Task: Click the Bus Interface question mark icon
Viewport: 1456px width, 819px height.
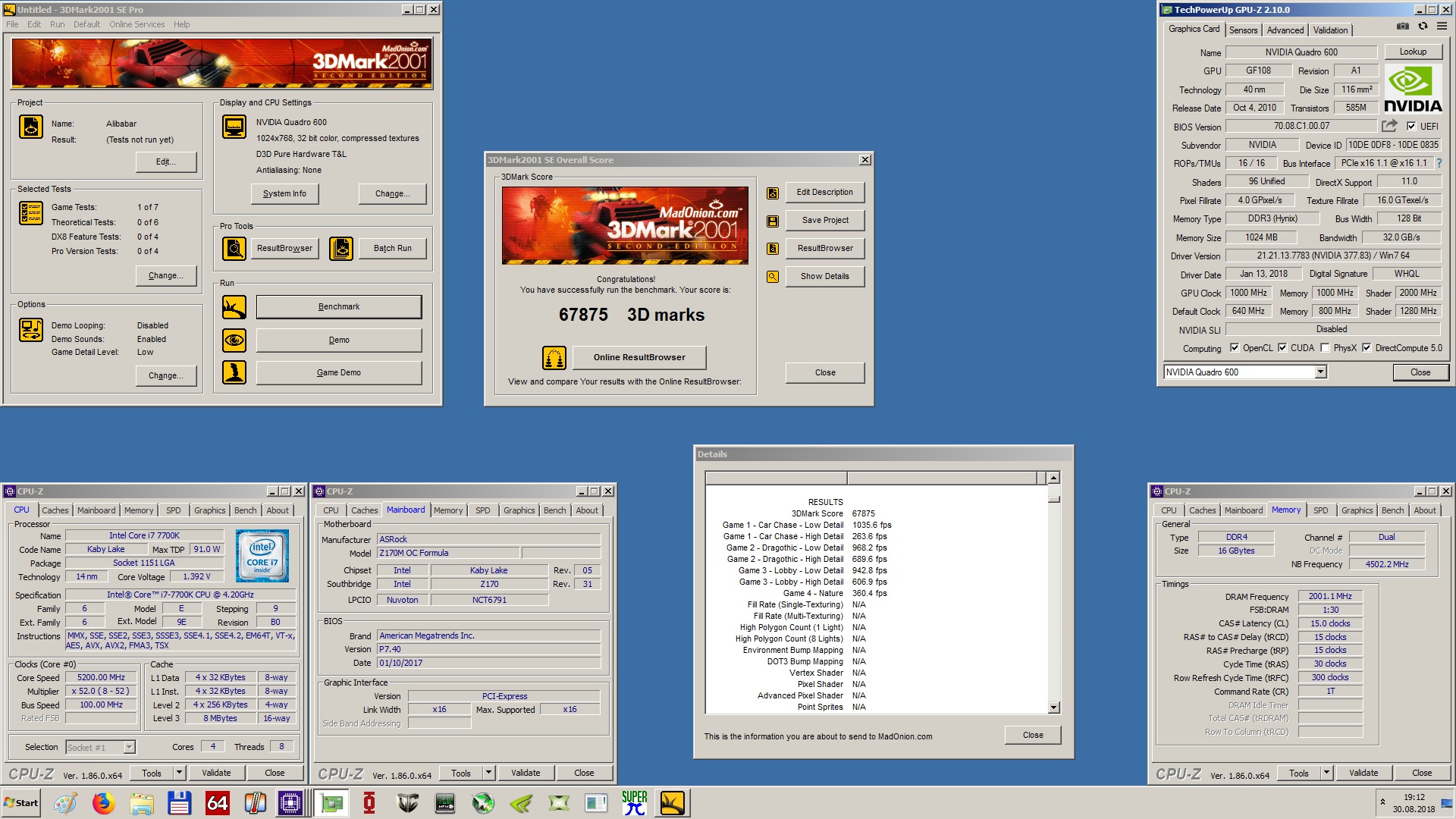Action: tap(1439, 163)
